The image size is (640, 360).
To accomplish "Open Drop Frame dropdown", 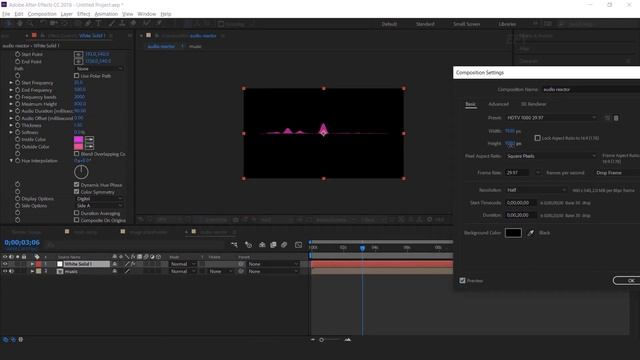I will 616,173.
